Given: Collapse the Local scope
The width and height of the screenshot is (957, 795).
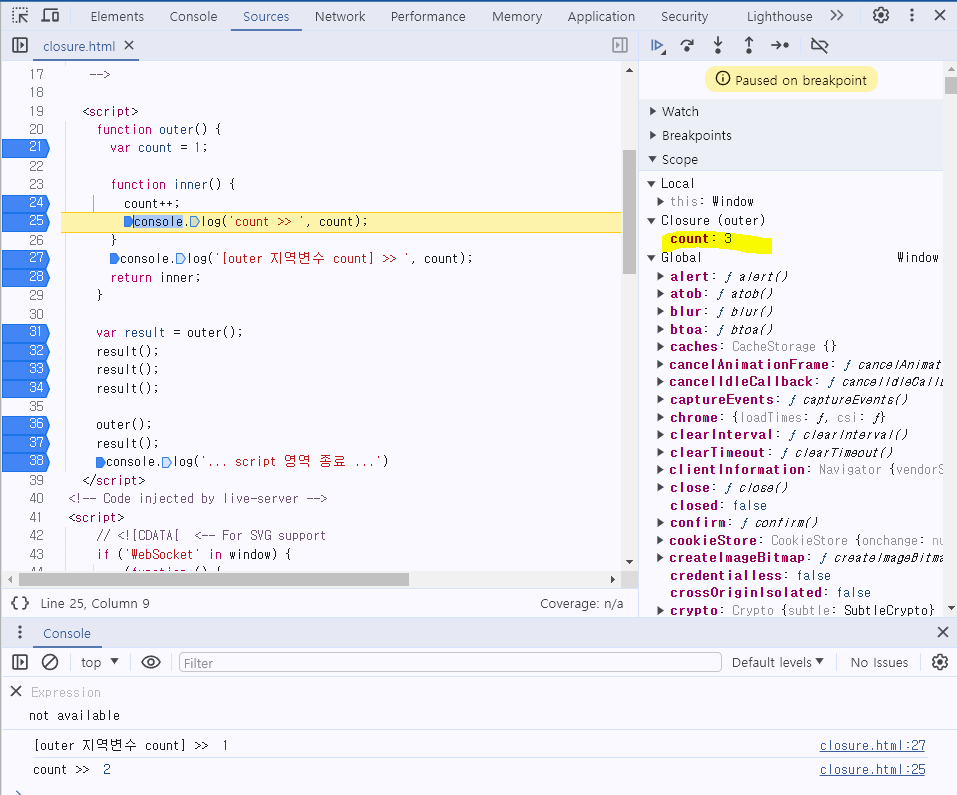Looking at the screenshot, I should point(652,183).
